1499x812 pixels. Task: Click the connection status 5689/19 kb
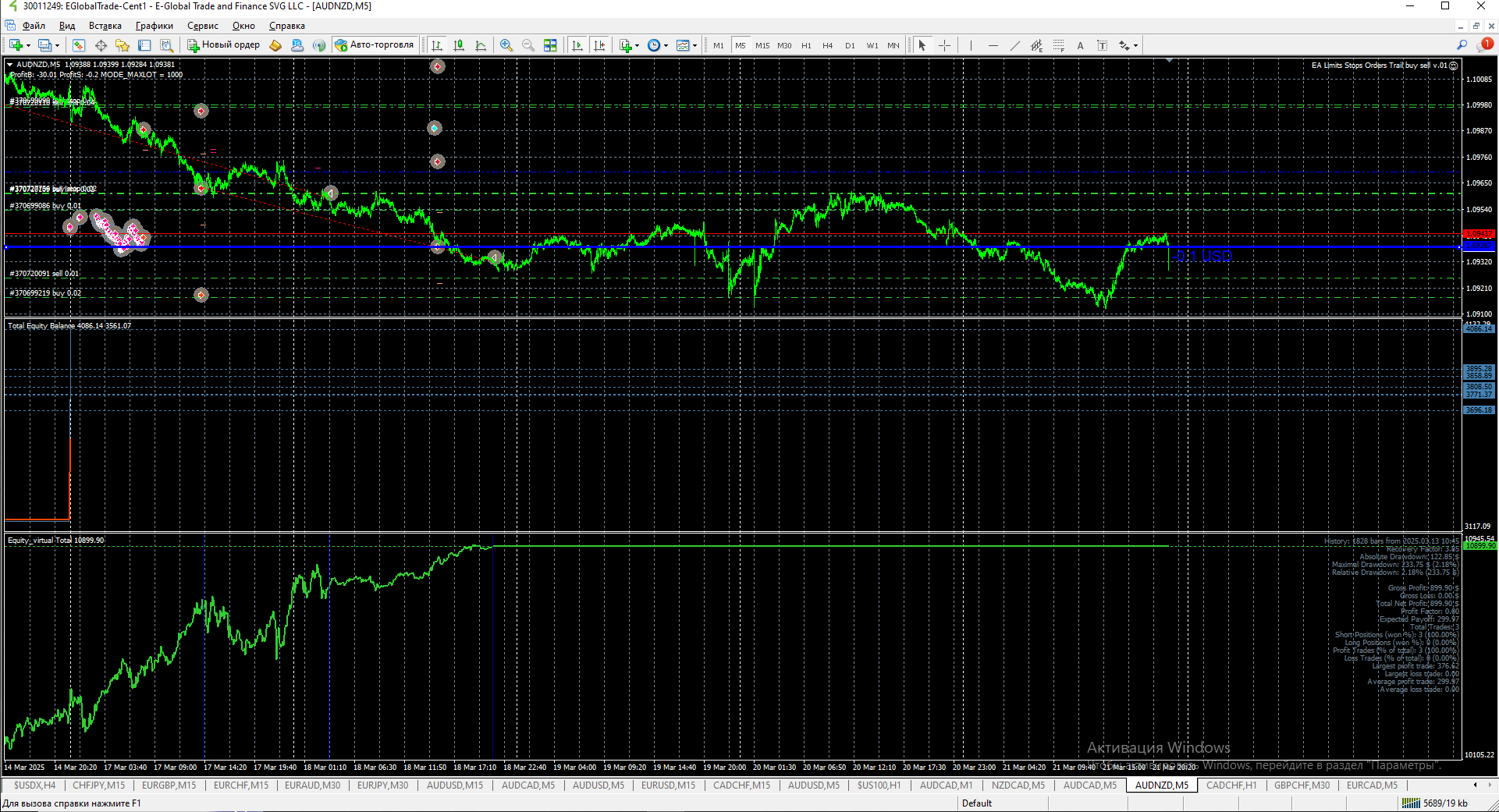[1435, 803]
